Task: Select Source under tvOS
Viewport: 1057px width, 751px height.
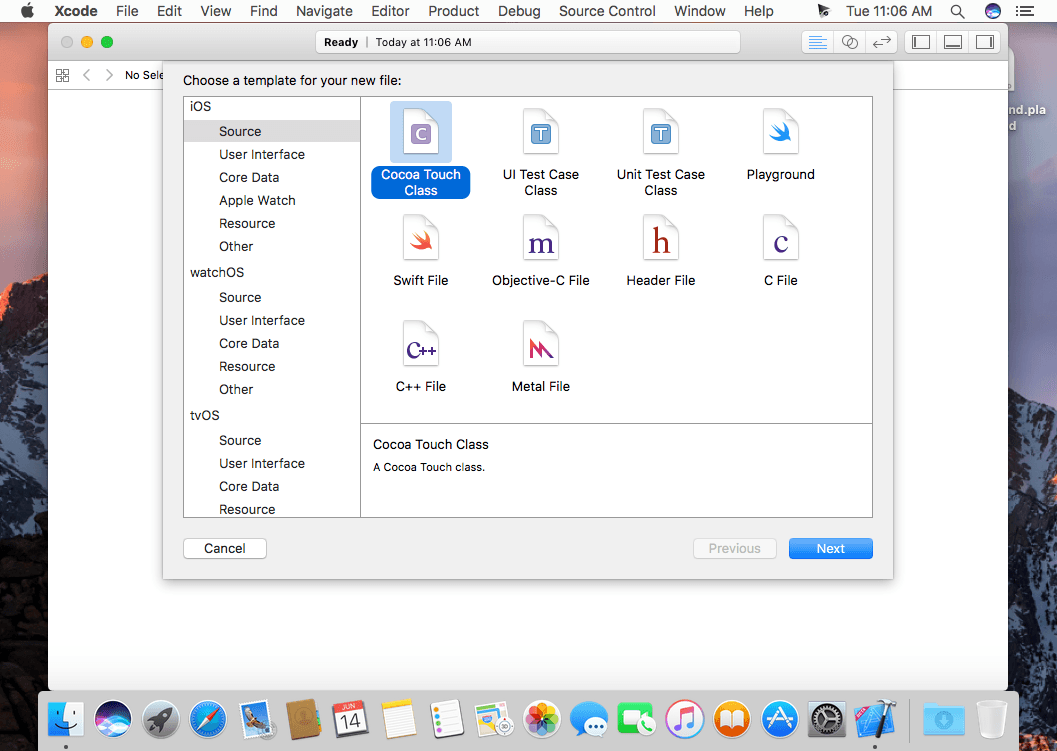Action: (272, 440)
